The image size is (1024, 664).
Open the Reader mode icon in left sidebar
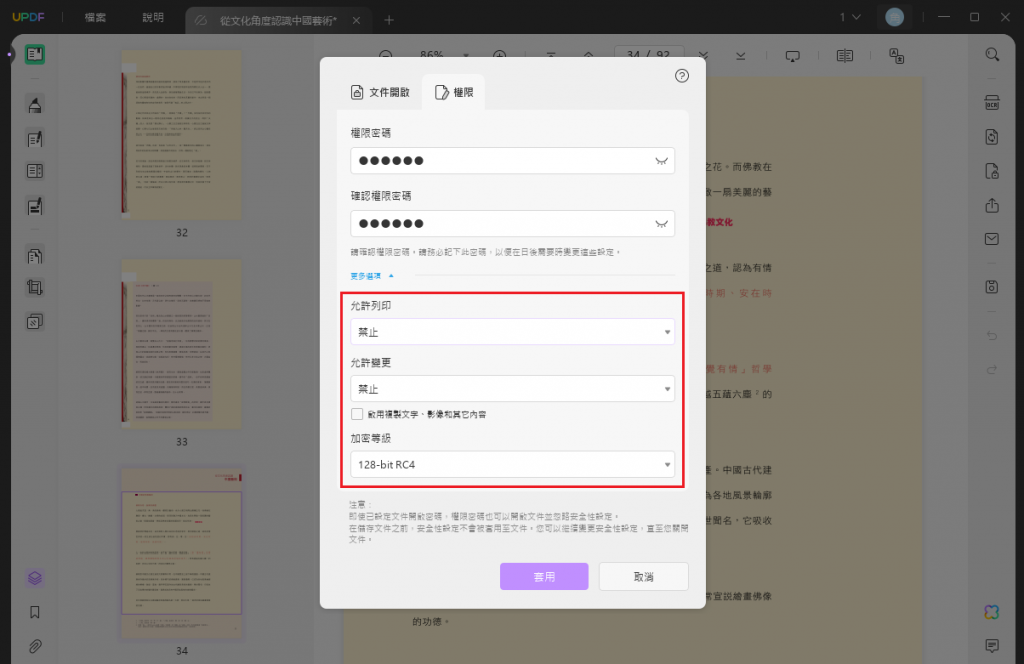[35, 54]
